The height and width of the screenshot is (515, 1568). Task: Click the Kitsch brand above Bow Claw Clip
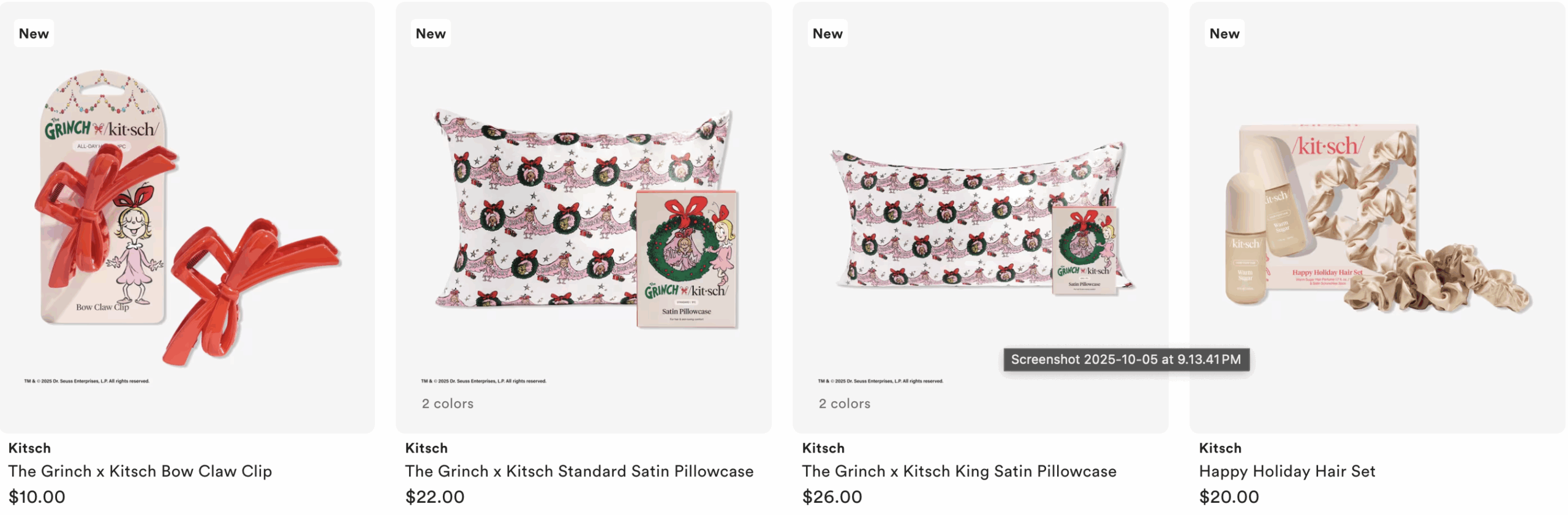29,448
